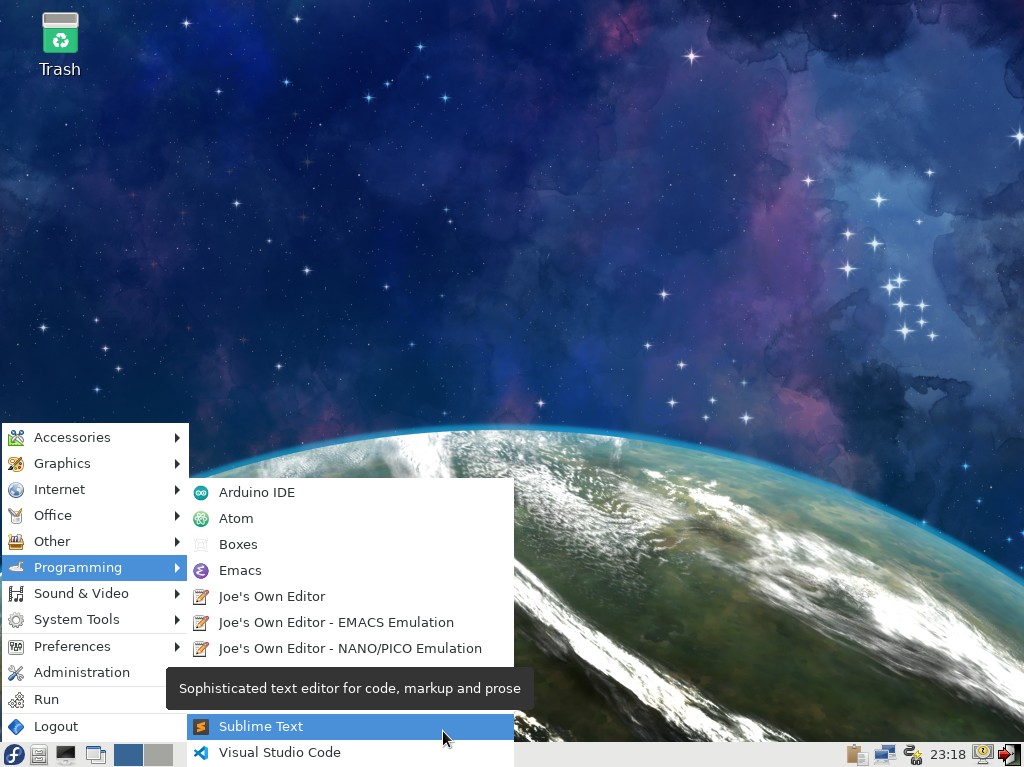Expand the Sound & Video submenu arrow

(x=177, y=594)
